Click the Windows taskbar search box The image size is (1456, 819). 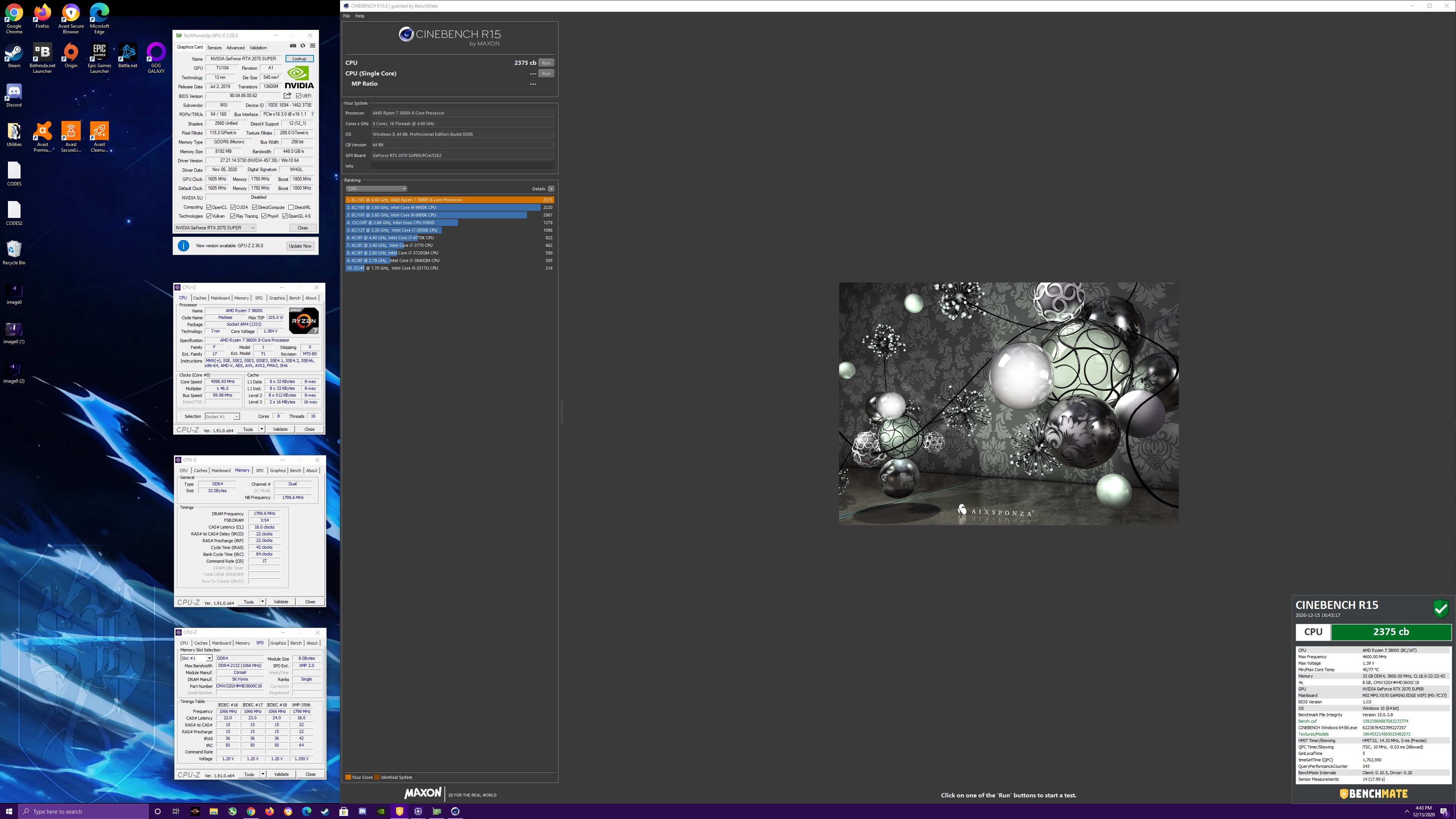[83, 811]
